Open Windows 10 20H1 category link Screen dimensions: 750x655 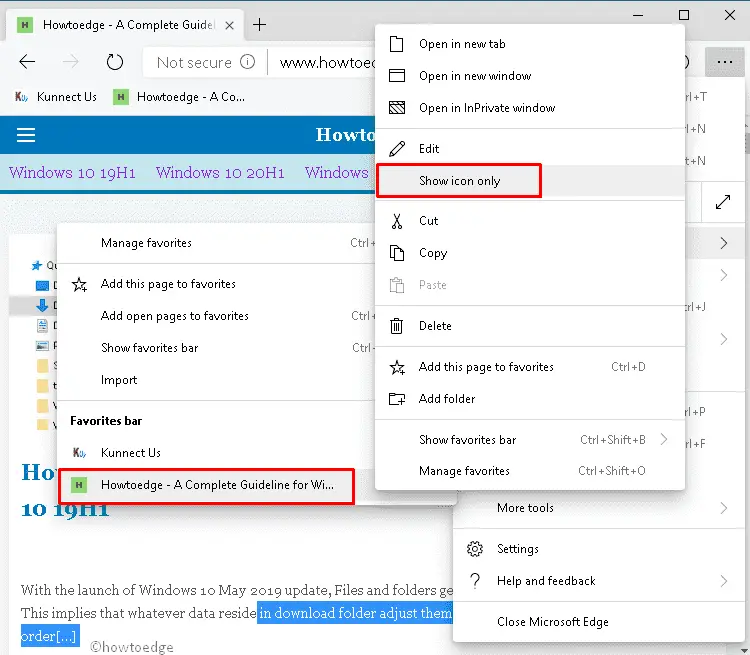point(220,172)
